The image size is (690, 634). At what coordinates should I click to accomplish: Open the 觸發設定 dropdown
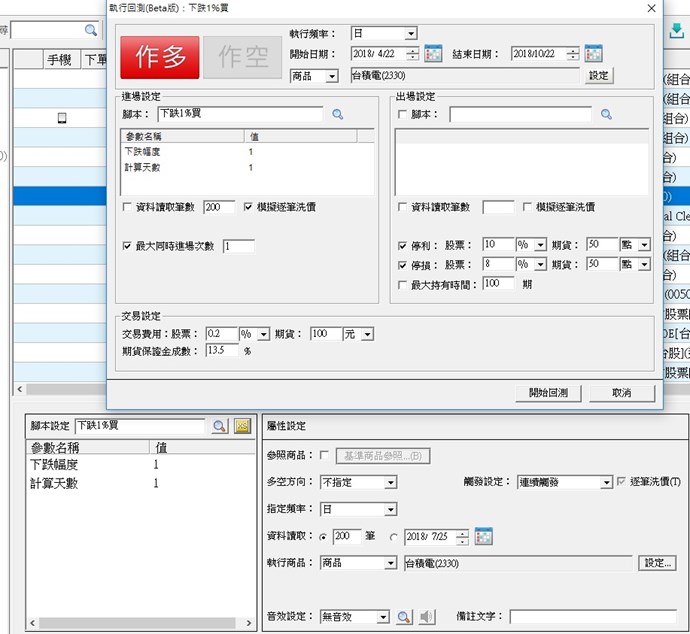605,482
